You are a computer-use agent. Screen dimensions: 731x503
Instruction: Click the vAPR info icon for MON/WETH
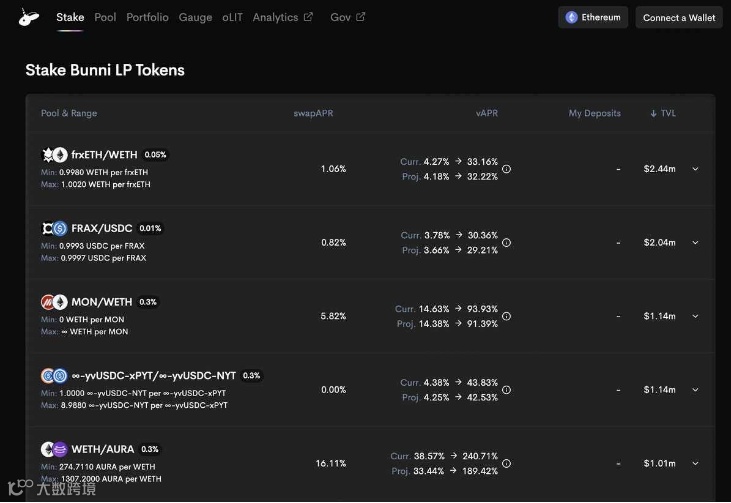(x=506, y=316)
